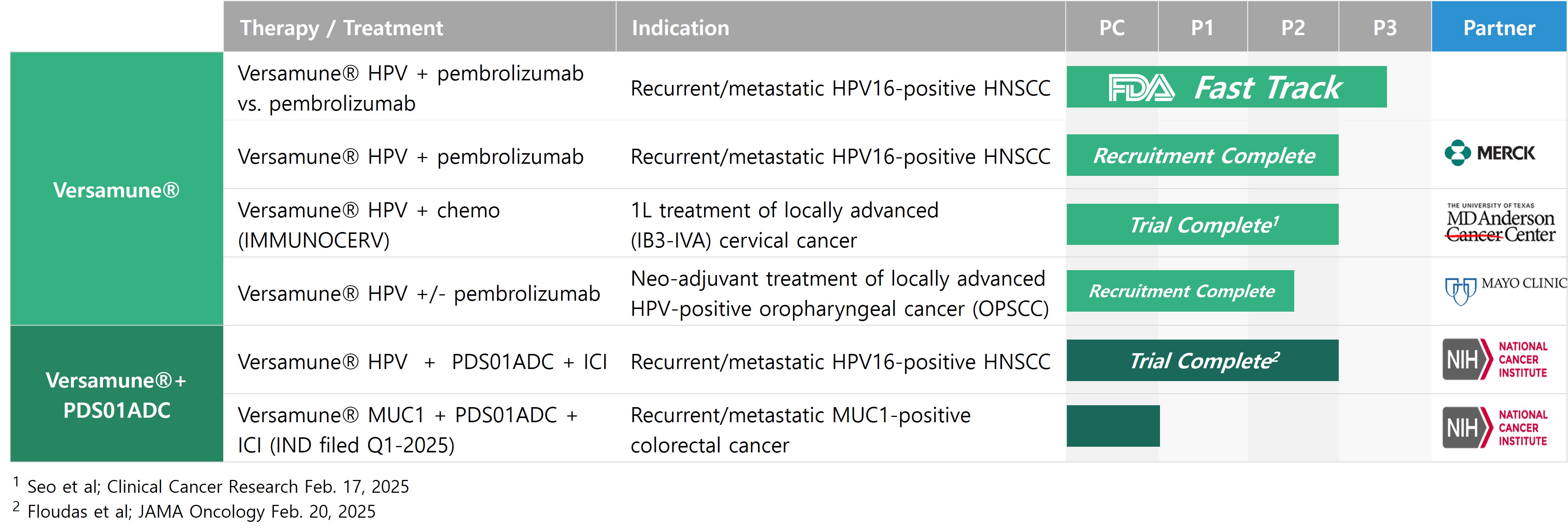The width and height of the screenshot is (1568, 532).
Task: Click the Versamune® category cell
Action: point(116,190)
